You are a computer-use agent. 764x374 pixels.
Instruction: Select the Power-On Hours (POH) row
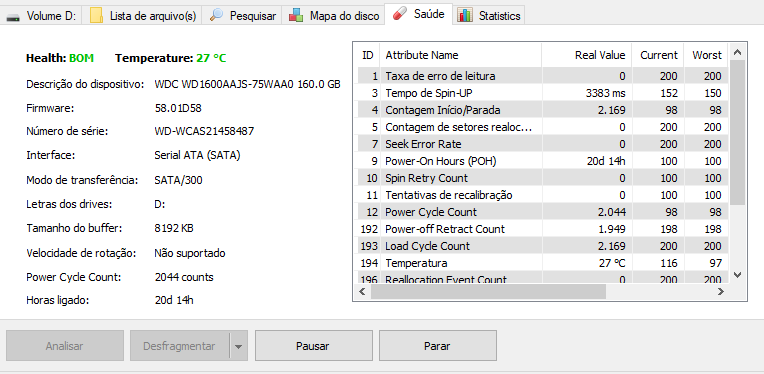[x=543, y=161]
